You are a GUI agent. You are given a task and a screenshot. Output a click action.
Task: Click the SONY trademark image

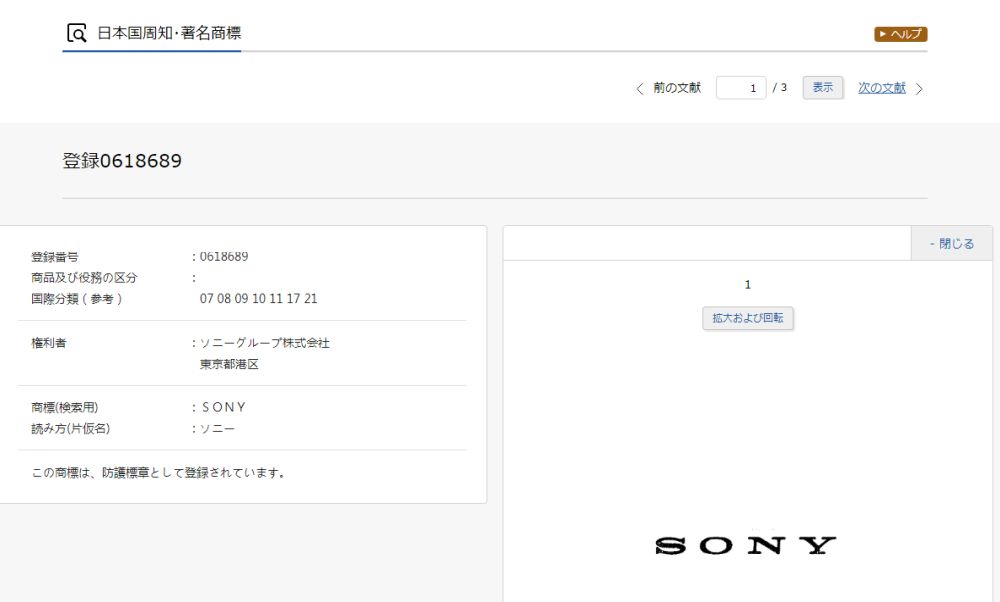tap(745, 546)
